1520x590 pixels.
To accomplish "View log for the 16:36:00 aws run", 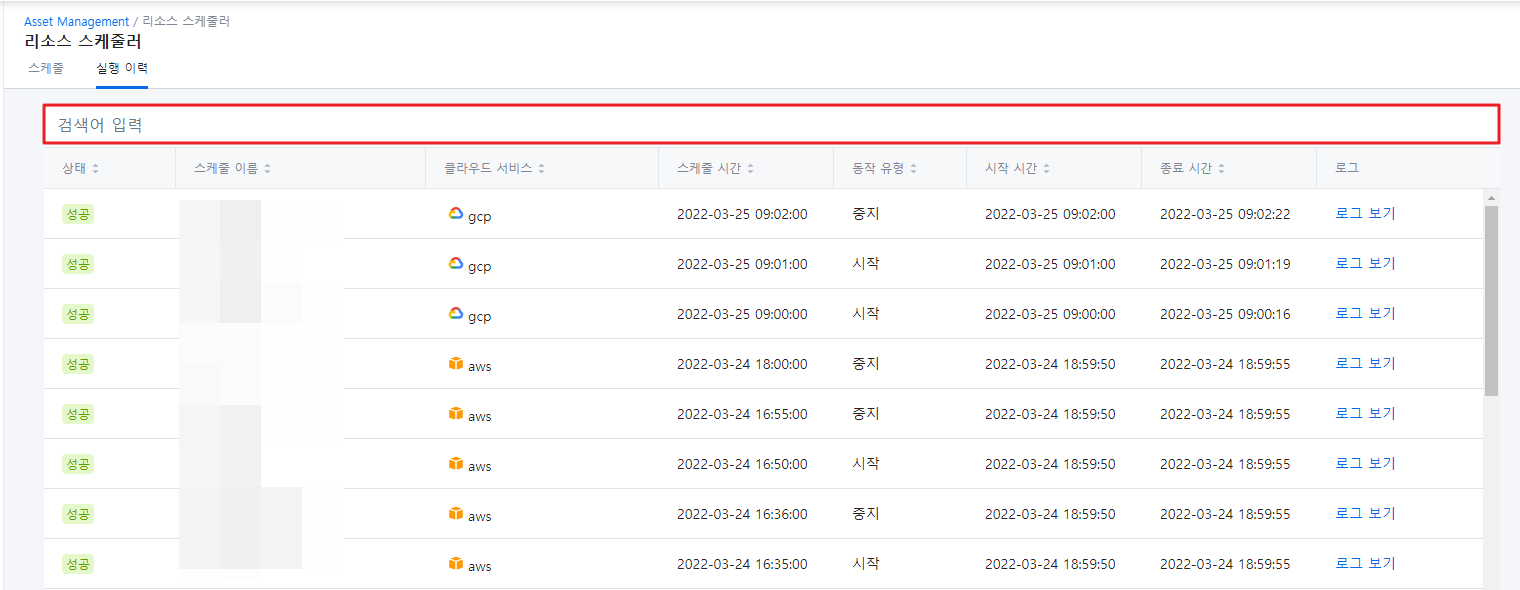I will pyautogui.click(x=1365, y=513).
